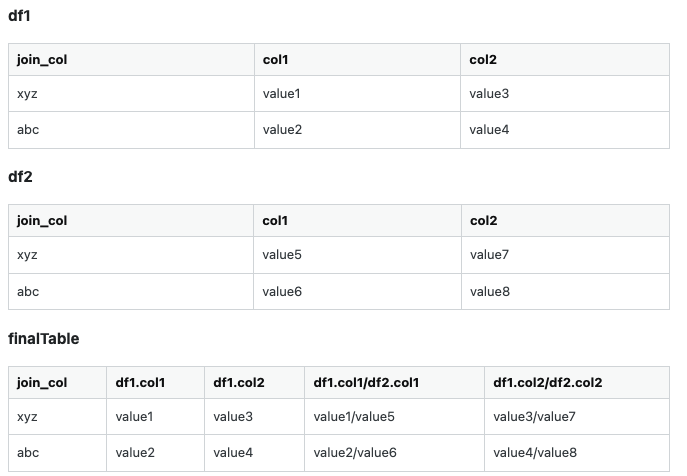Viewport: 687px width, 476px height.
Task: Select the df2 heading text
Action: click(20, 177)
